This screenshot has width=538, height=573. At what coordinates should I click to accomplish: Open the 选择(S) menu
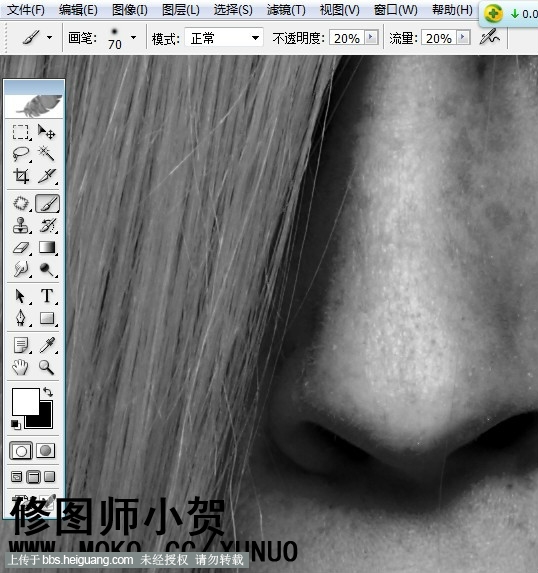coord(233,10)
